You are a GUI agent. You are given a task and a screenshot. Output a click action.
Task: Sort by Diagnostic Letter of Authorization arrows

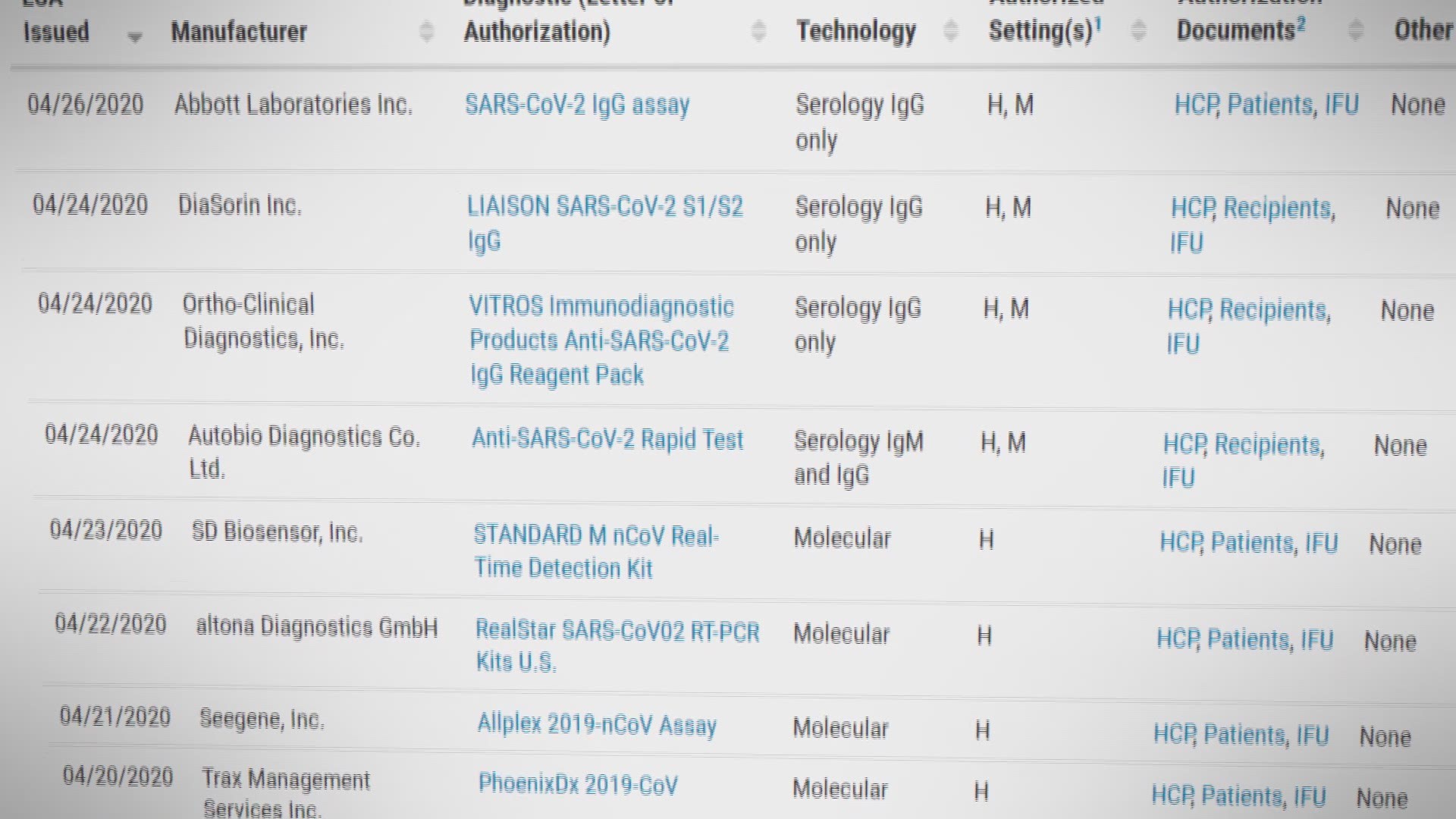pyautogui.click(x=758, y=31)
